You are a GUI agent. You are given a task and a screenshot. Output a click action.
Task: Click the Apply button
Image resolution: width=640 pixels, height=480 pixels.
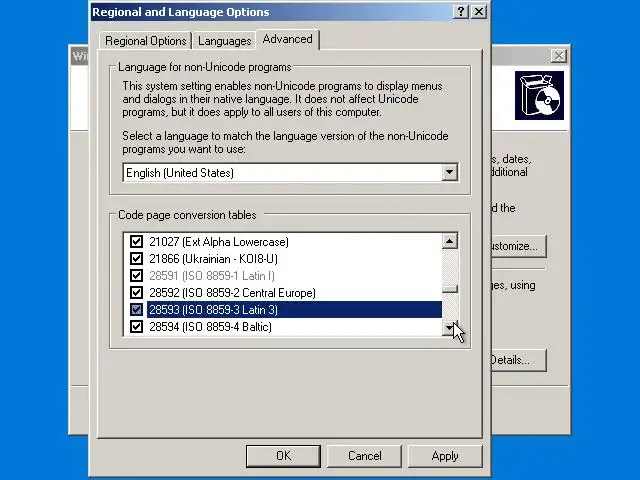click(x=445, y=456)
